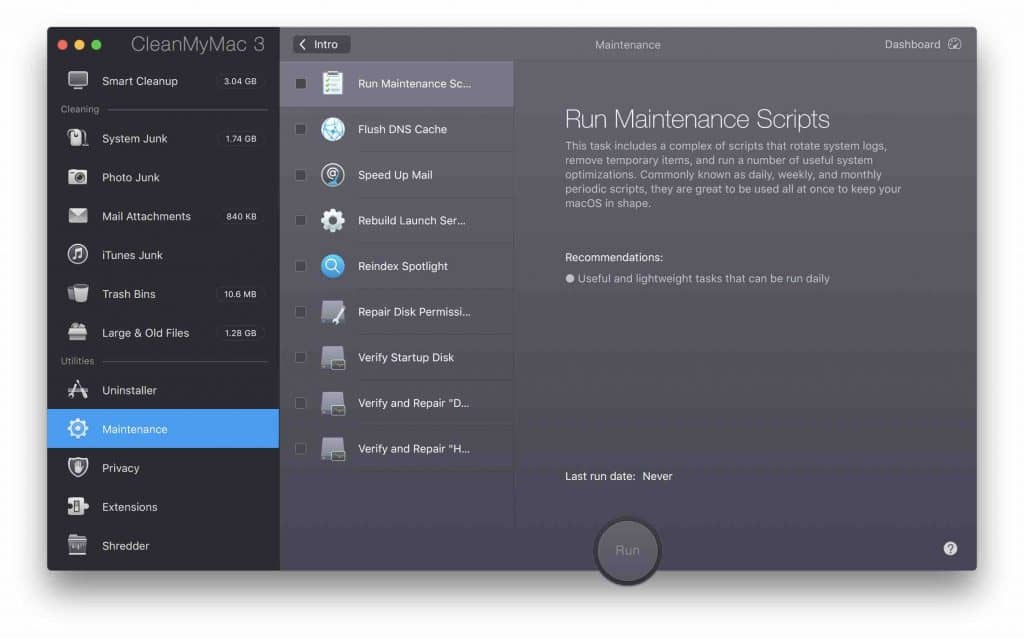This screenshot has height=638, width=1024.
Task: Tick the Run Maintenance Scripts checkbox
Action: (x=300, y=84)
